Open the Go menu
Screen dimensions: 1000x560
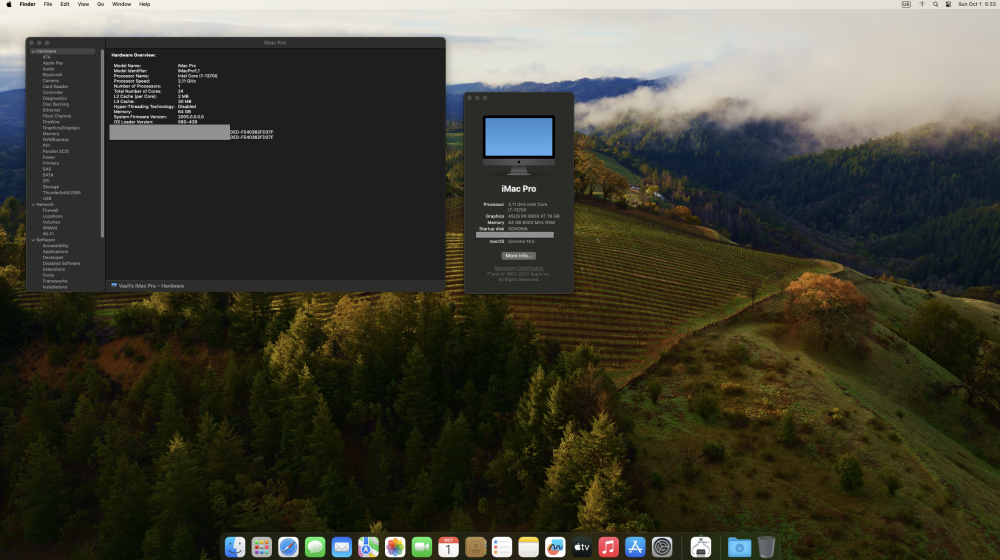[x=100, y=4]
